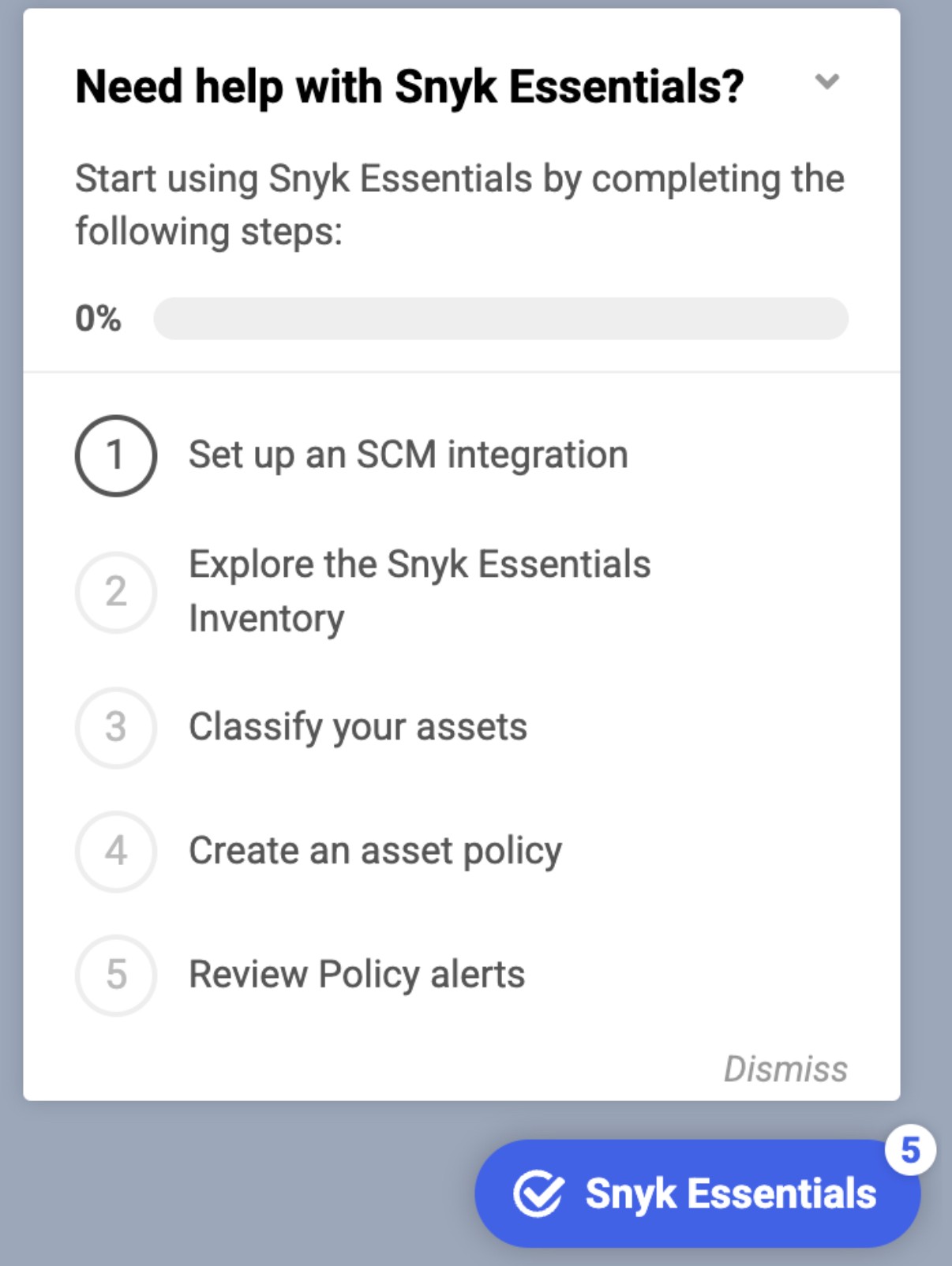The width and height of the screenshot is (952, 1266).
Task: Click the step 2 number circle
Action: tap(116, 592)
